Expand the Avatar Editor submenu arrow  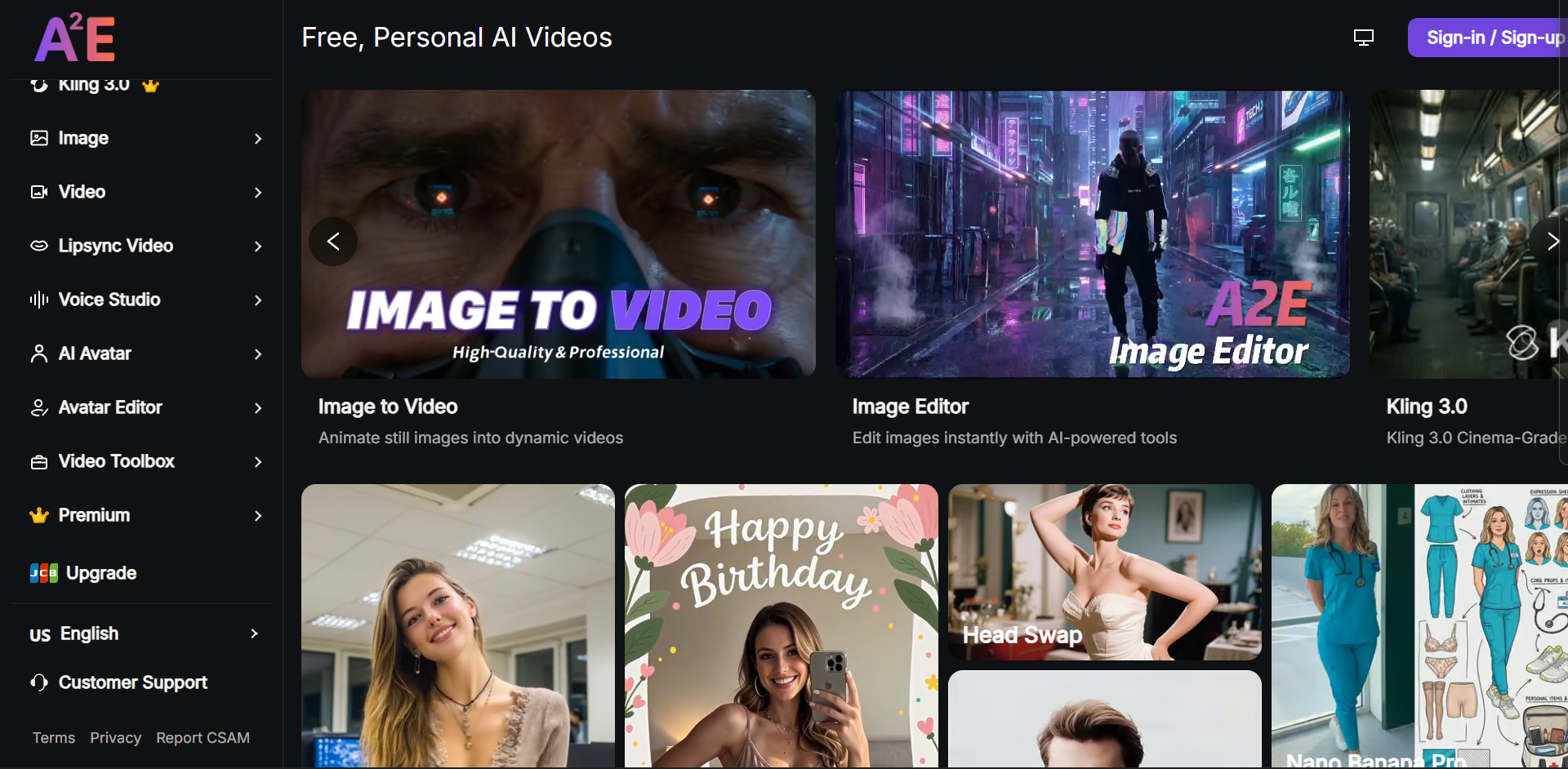point(258,408)
